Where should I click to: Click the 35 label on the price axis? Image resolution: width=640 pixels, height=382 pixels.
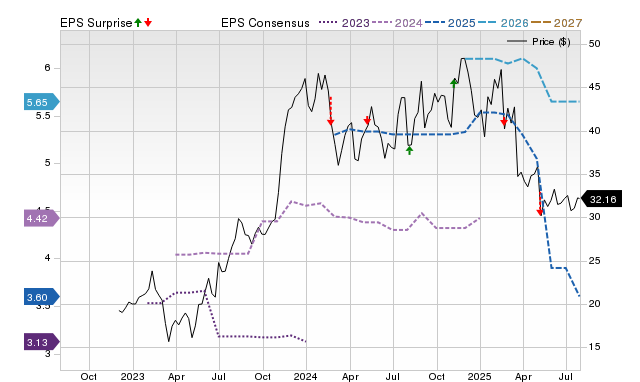(x=595, y=174)
